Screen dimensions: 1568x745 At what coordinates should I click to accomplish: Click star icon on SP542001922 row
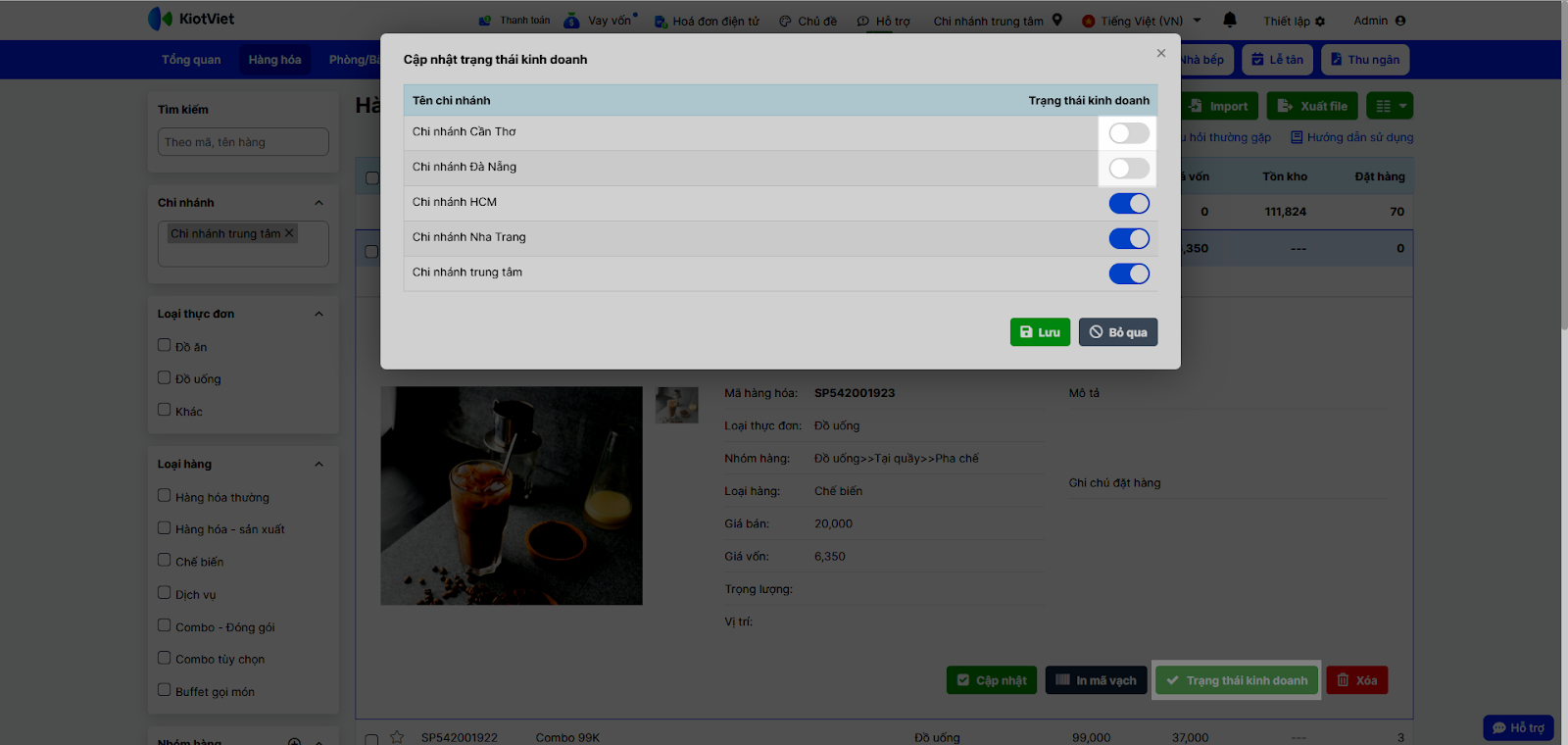pyautogui.click(x=397, y=737)
